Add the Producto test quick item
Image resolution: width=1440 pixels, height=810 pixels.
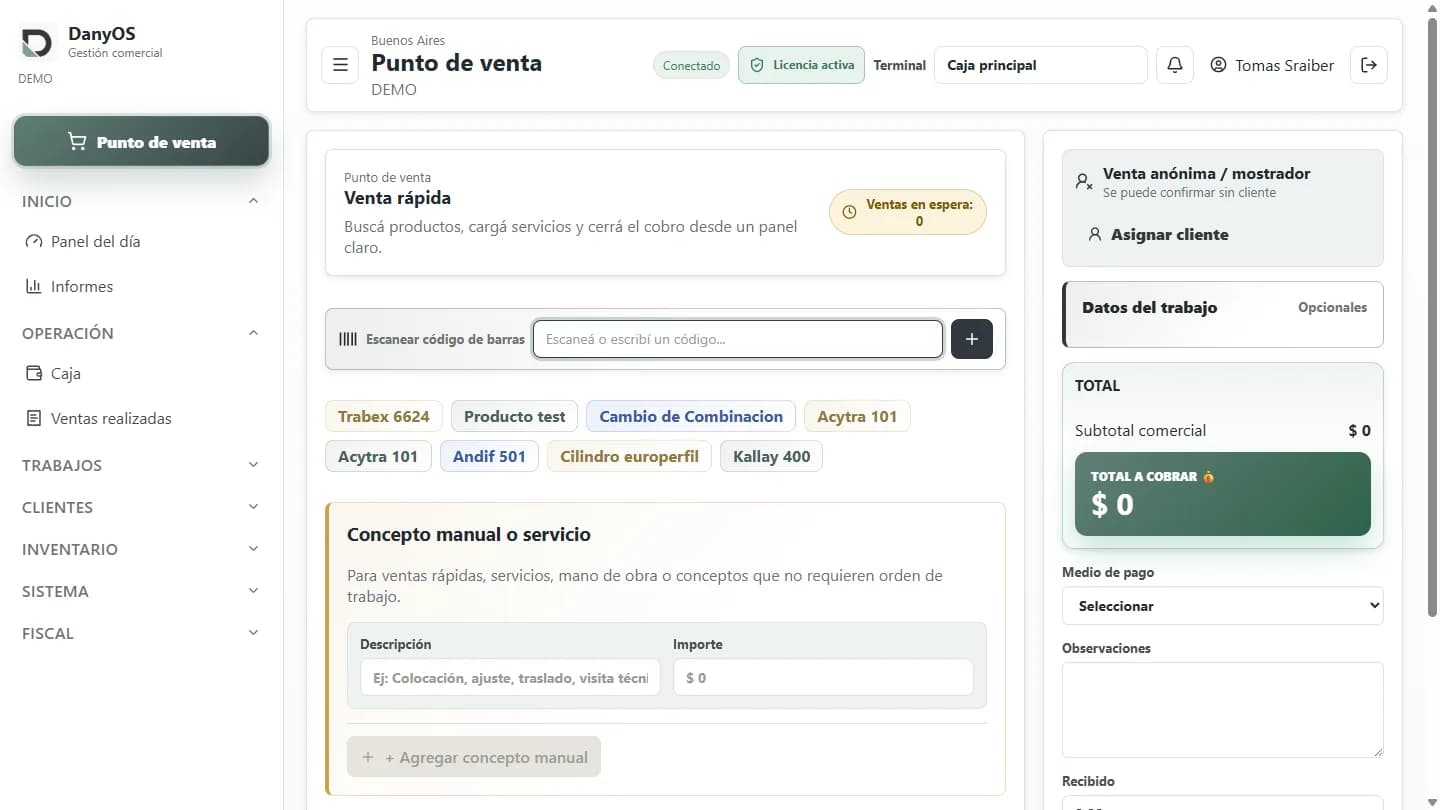coord(514,416)
